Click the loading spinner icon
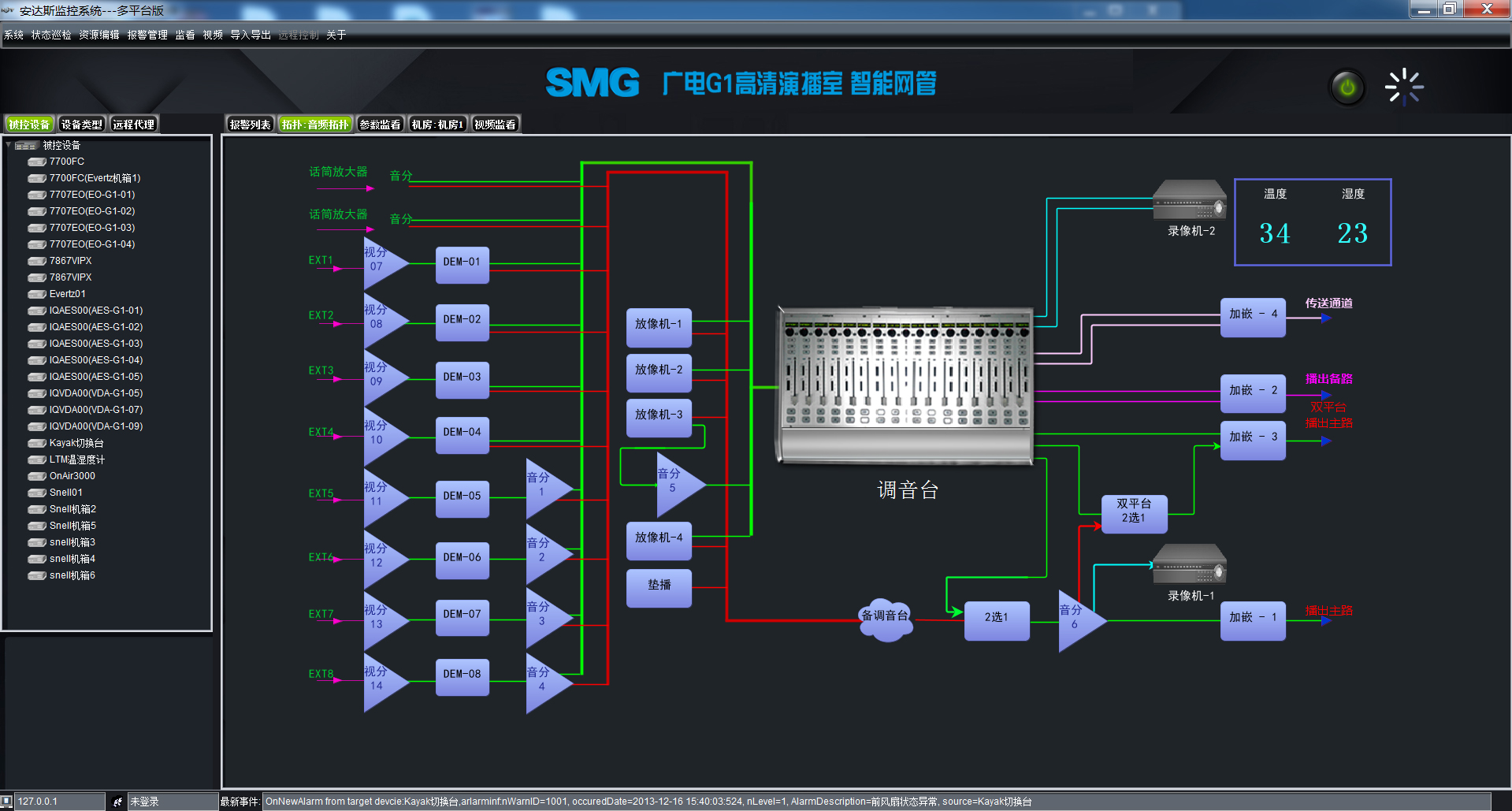Viewport: 1512px width, 811px height. pyautogui.click(x=1404, y=87)
